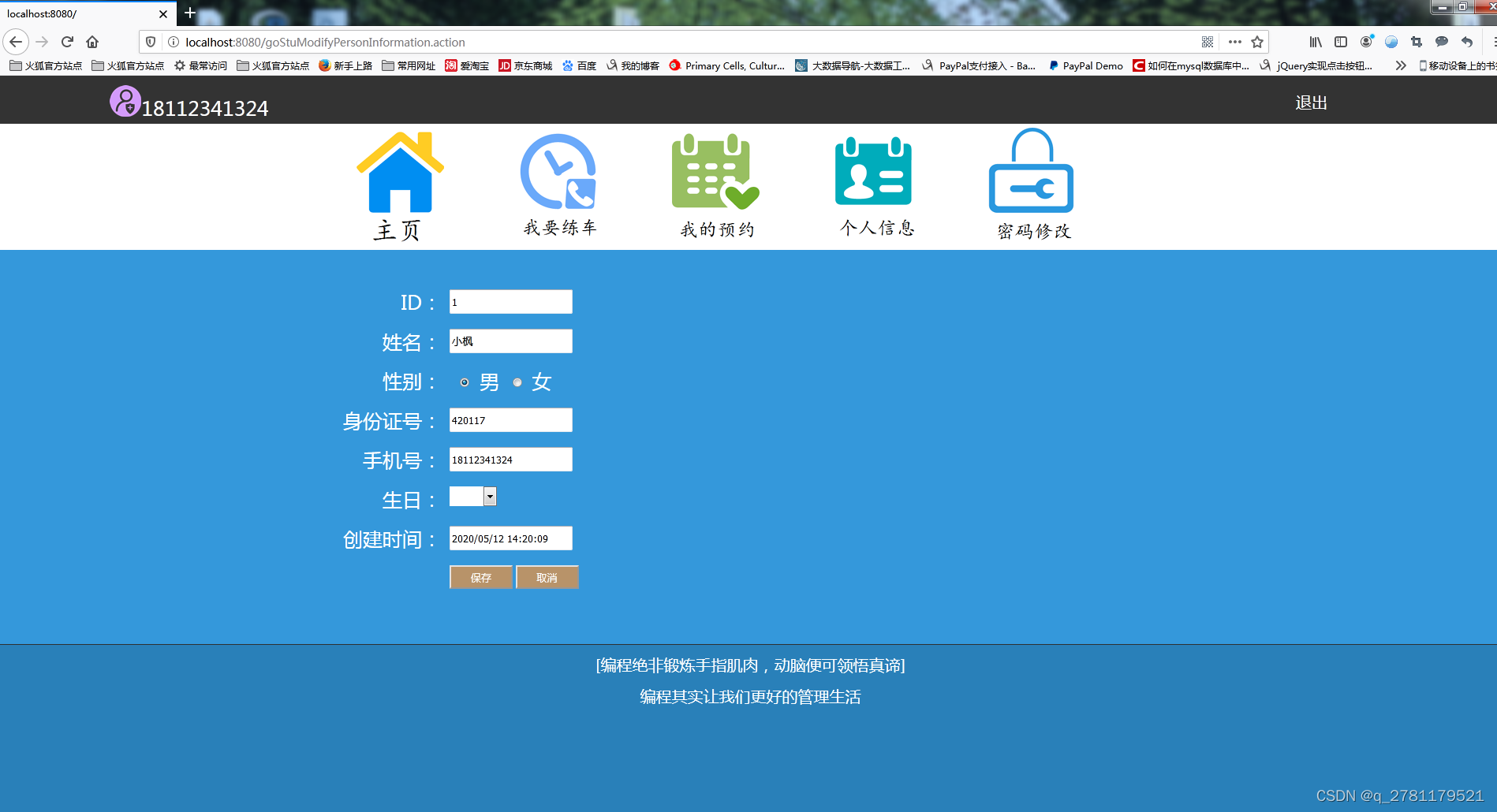The height and width of the screenshot is (812, 1497).
Task: Select the 我要练车 practice driving icon
Action: [558, 172]
